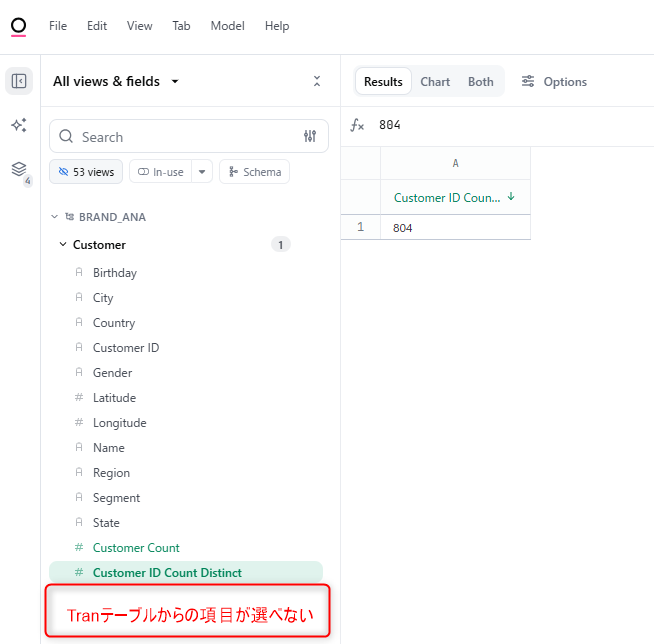Click the count badge 1 next to Customer
The image size is (654, 644).
pos(281,244)
